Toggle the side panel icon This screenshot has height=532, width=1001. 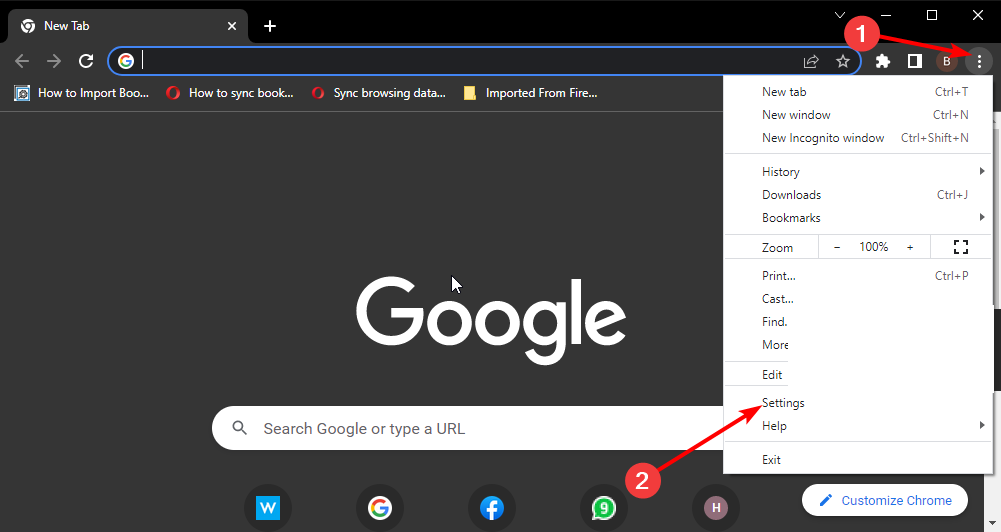[x=915, y=61]
